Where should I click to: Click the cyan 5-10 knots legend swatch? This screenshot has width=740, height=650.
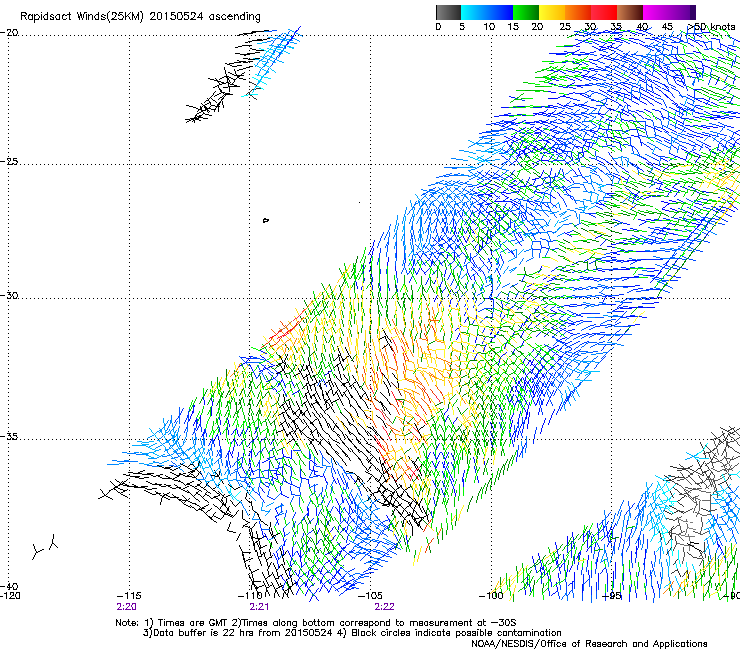tap(474, 12)
